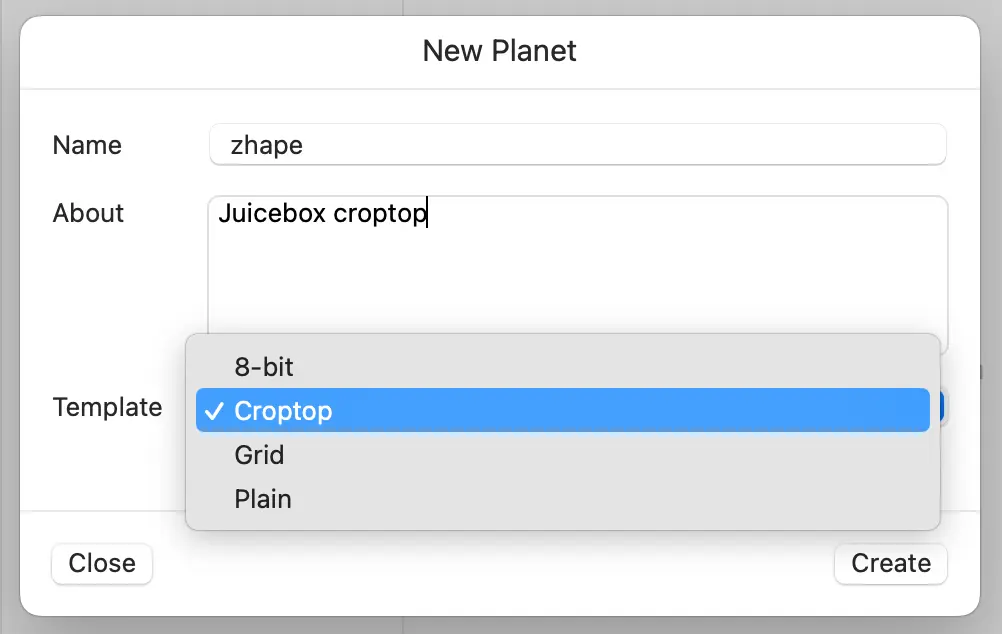Image resolution: width=1002 pixels, height=634 pixels.
Task: Click the highlighted Croptop row
Action: [560, 410]
